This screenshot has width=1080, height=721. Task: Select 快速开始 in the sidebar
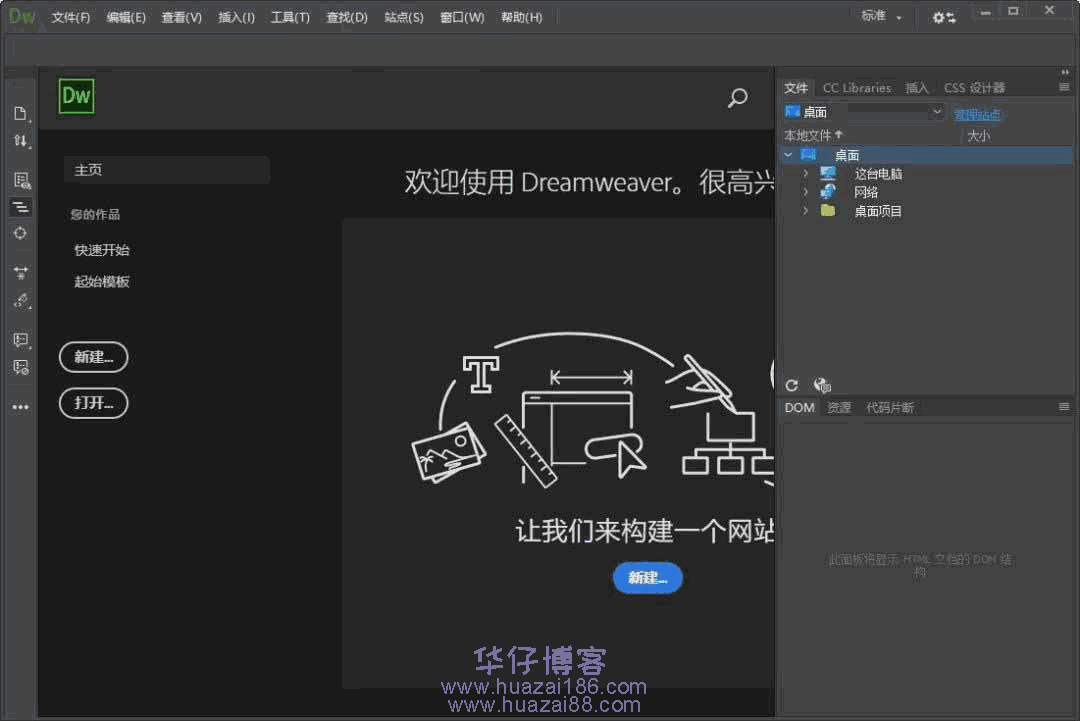(x=102, y=250)
